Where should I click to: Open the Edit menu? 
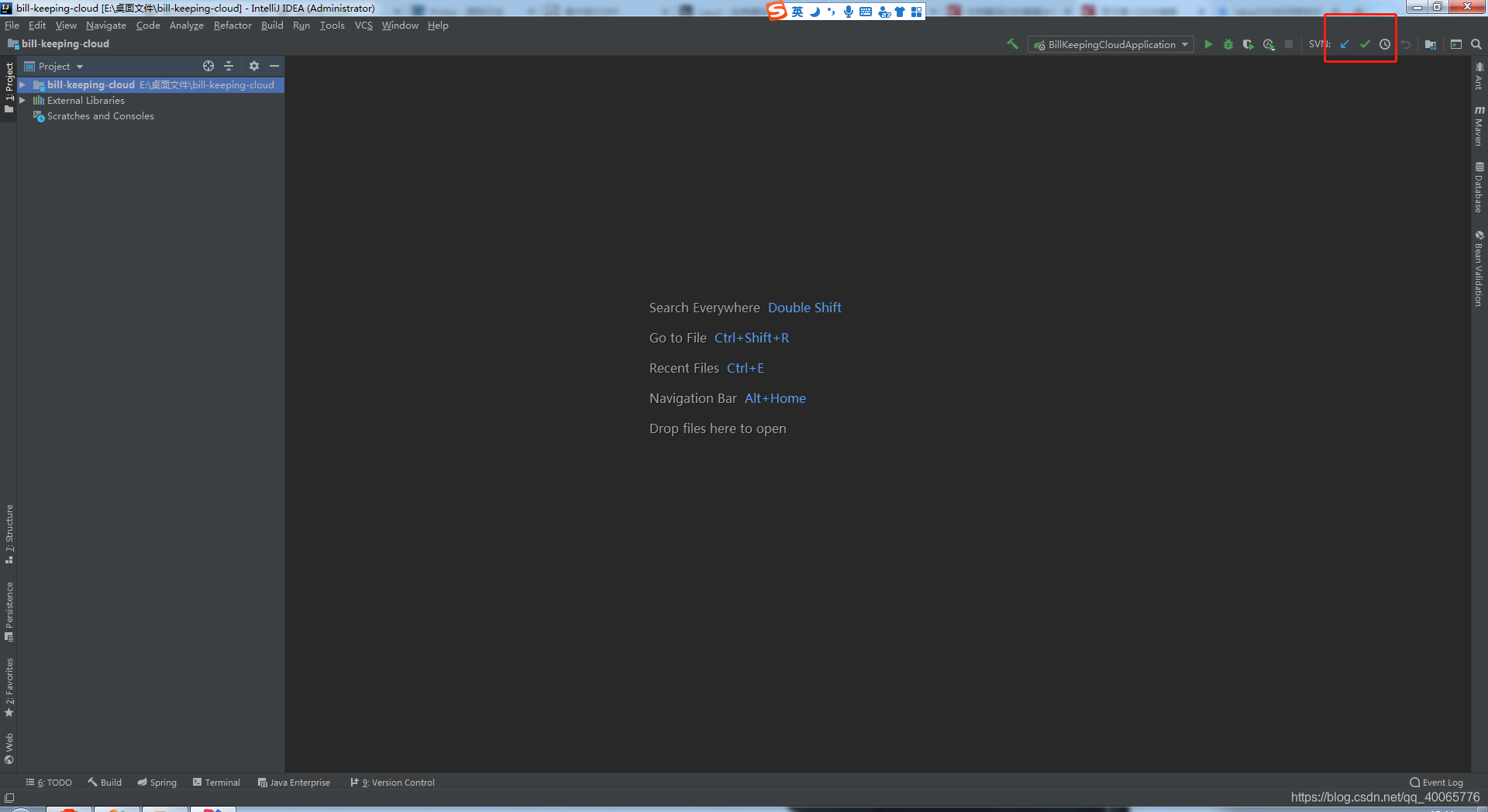tap(37, 25)
